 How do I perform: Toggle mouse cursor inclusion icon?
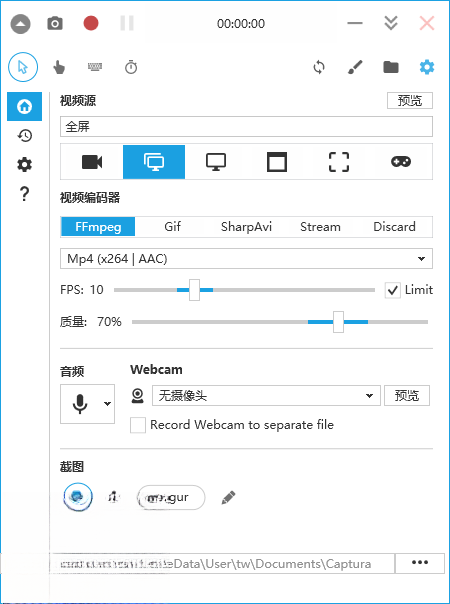[23, 67]
